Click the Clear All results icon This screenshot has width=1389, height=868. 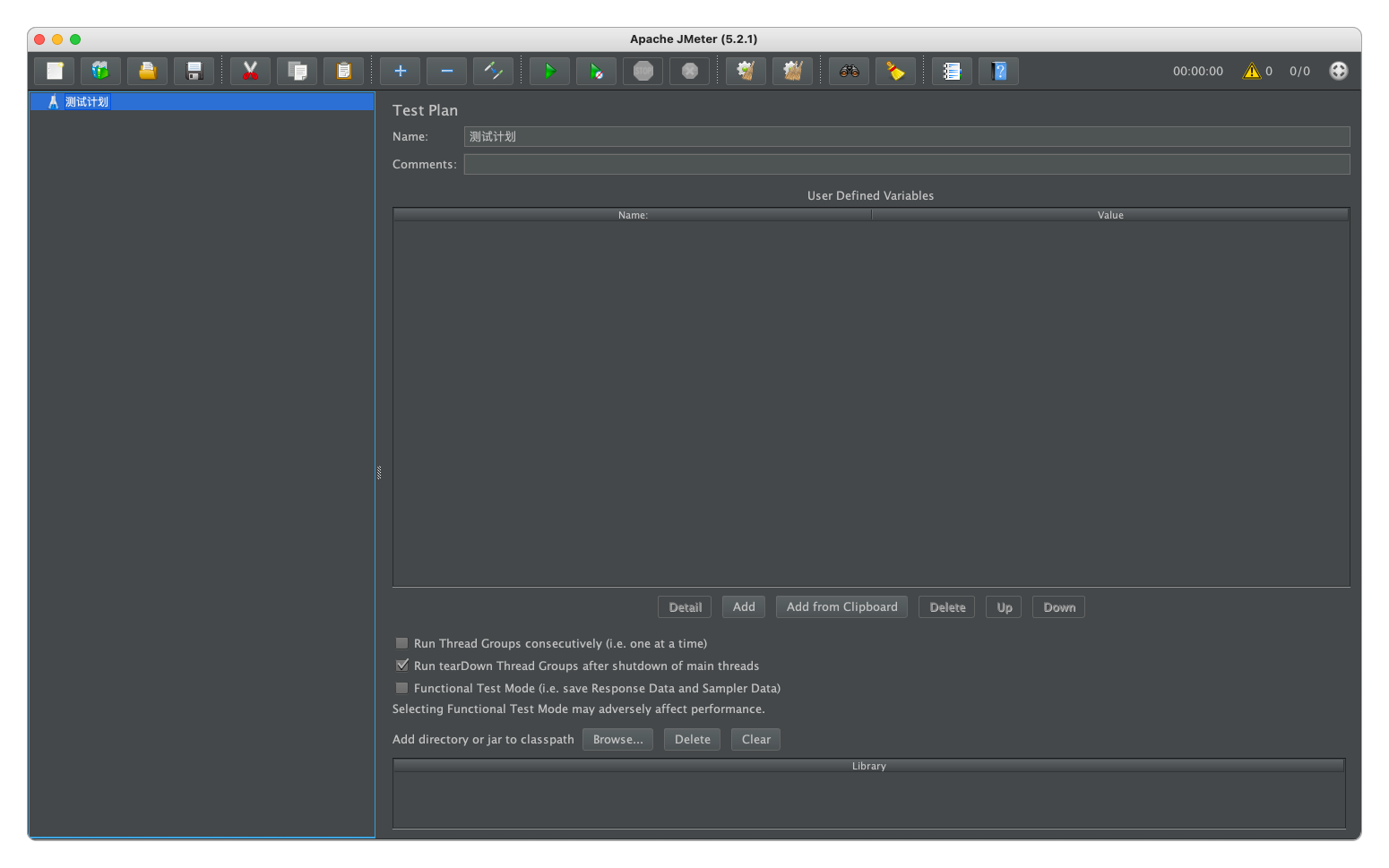(x=792, y=71)
